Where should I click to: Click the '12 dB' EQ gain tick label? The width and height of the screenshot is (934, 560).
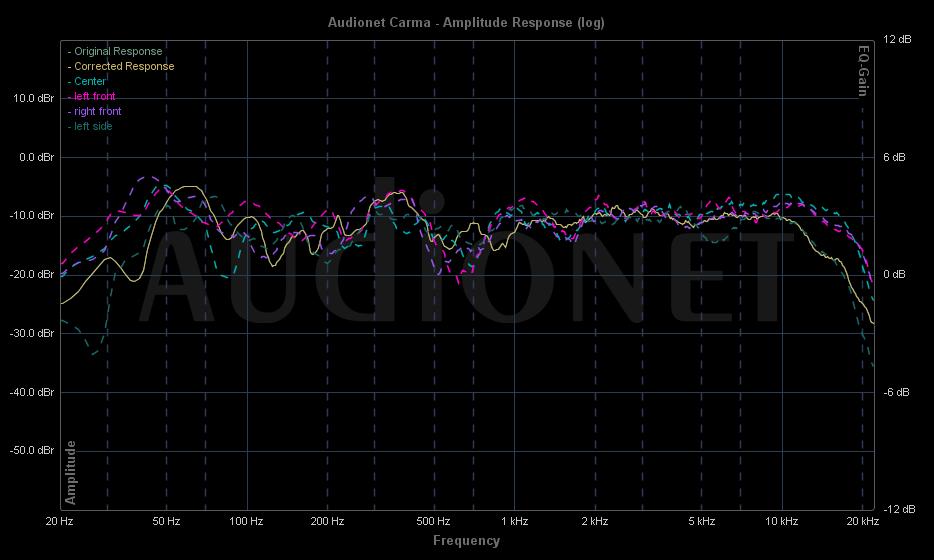pyautogui.click(x=897, y=39)
